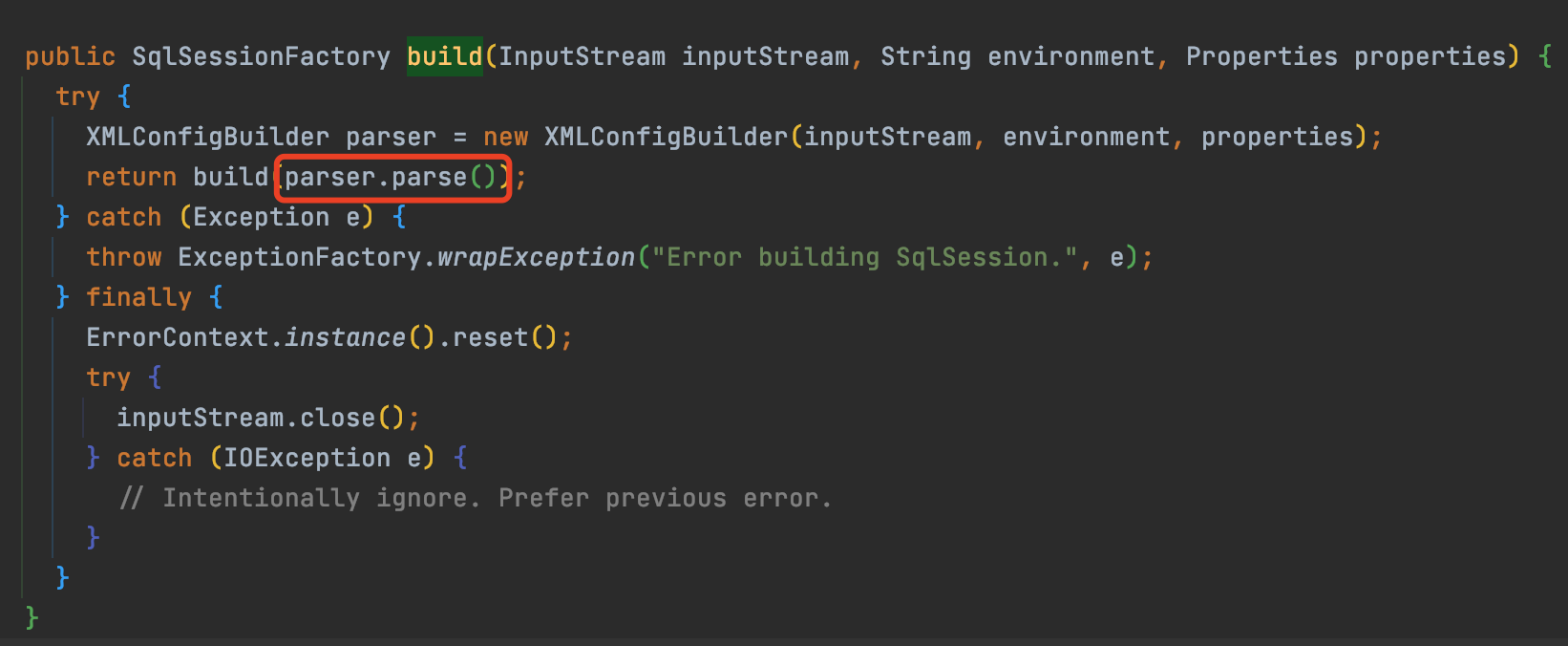
Task: Click the ExceptionFactory class reference
Action: point(299,257)
